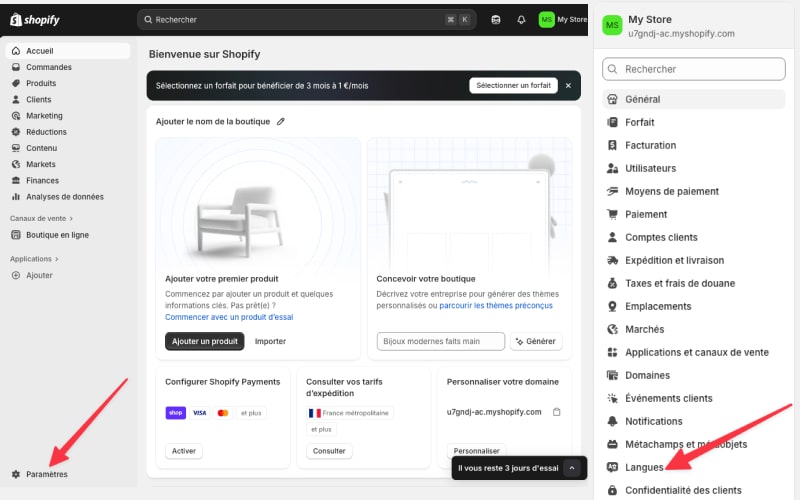Viewport: 800px width, 500px height.
Task: Dismiss the plan banner with X icon
Action: 568,85
